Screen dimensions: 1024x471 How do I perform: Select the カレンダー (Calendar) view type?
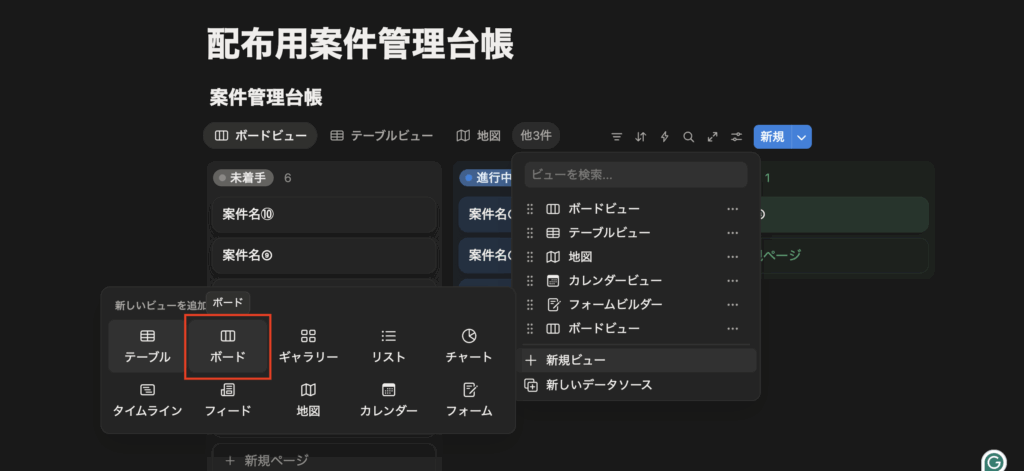[389, 399]
